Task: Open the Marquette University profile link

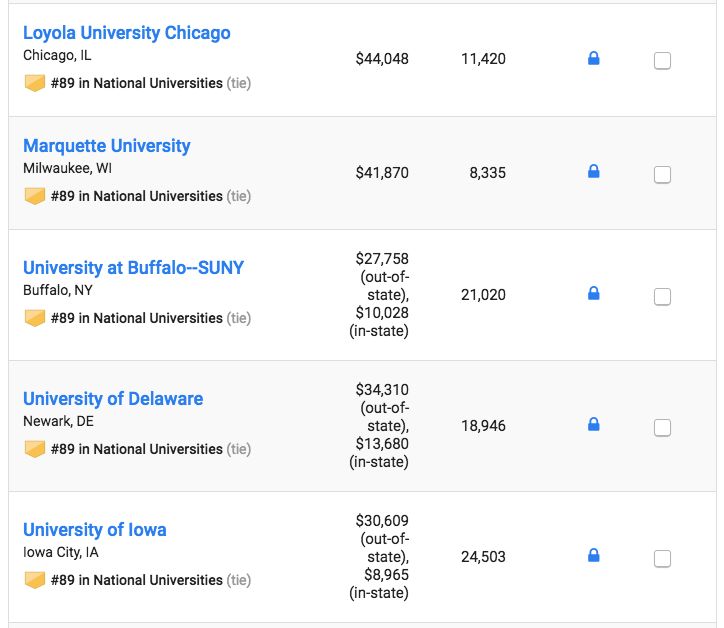Action: (x=107, y=146)
